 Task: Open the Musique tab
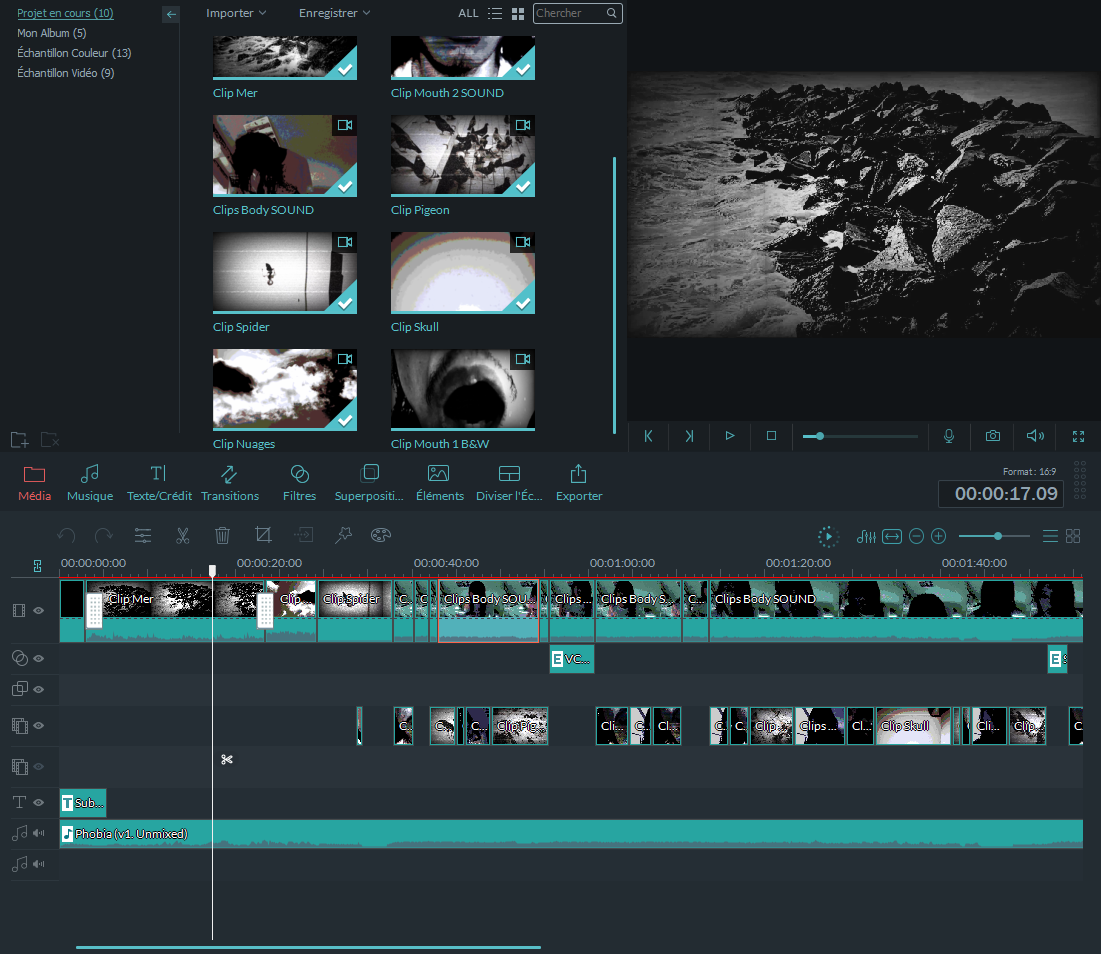(90, 483)
